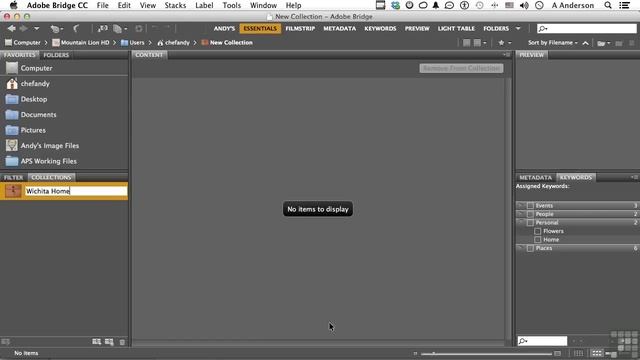This screenshot has width=640, height=360.
Task: Open the COLLECTIONS panel tab
Action: coord(51,178)
